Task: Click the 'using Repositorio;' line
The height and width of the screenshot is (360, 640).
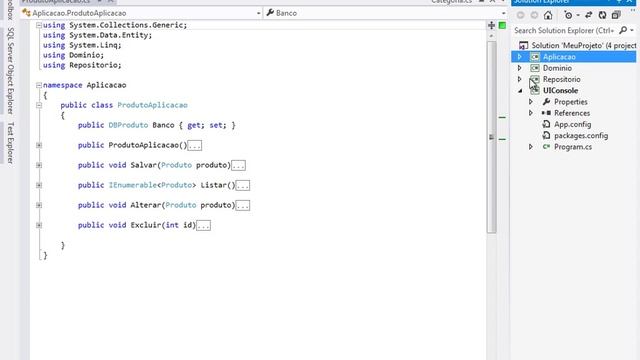Action: pos(82,65)
